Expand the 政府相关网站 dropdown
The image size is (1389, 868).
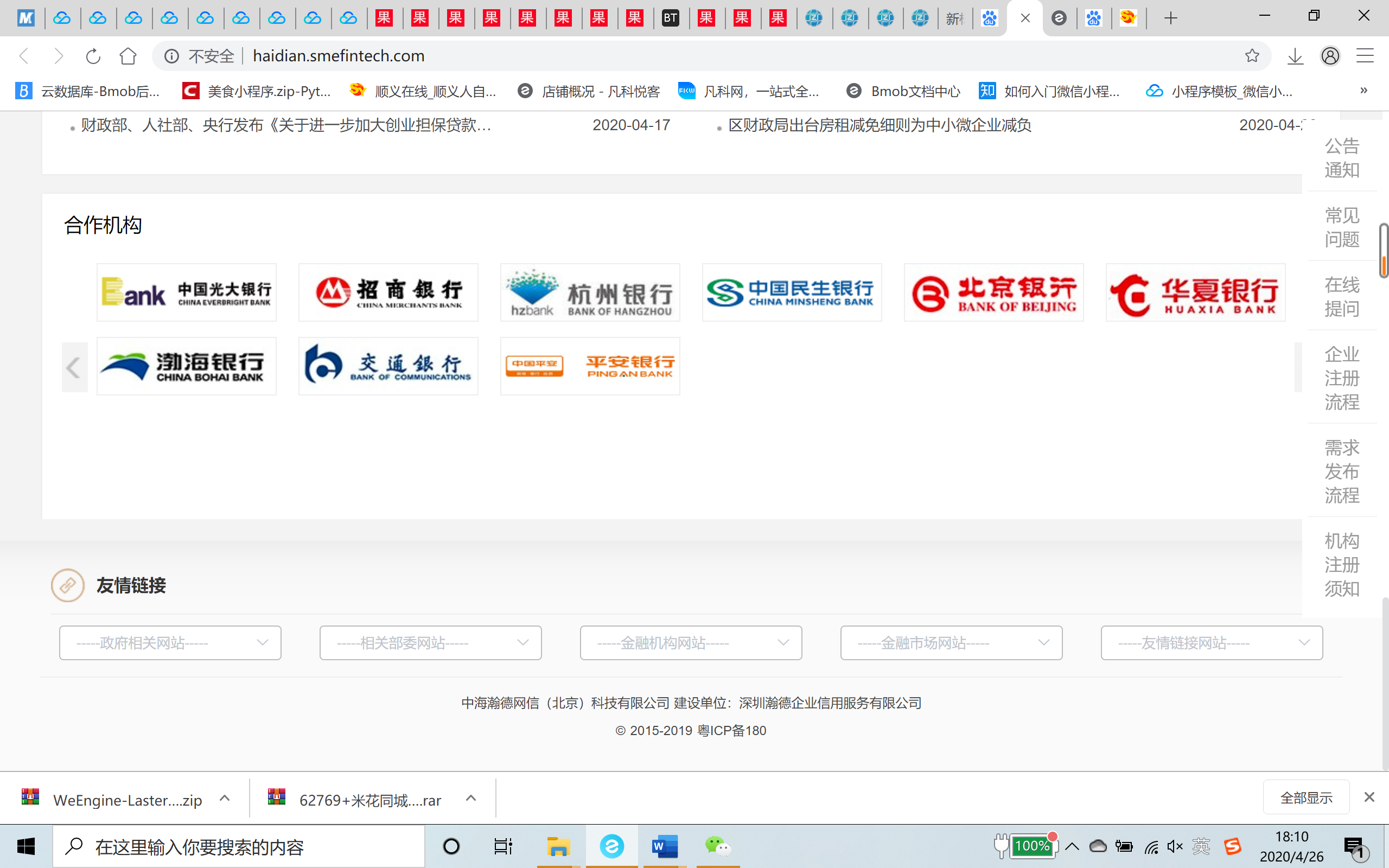170,643
